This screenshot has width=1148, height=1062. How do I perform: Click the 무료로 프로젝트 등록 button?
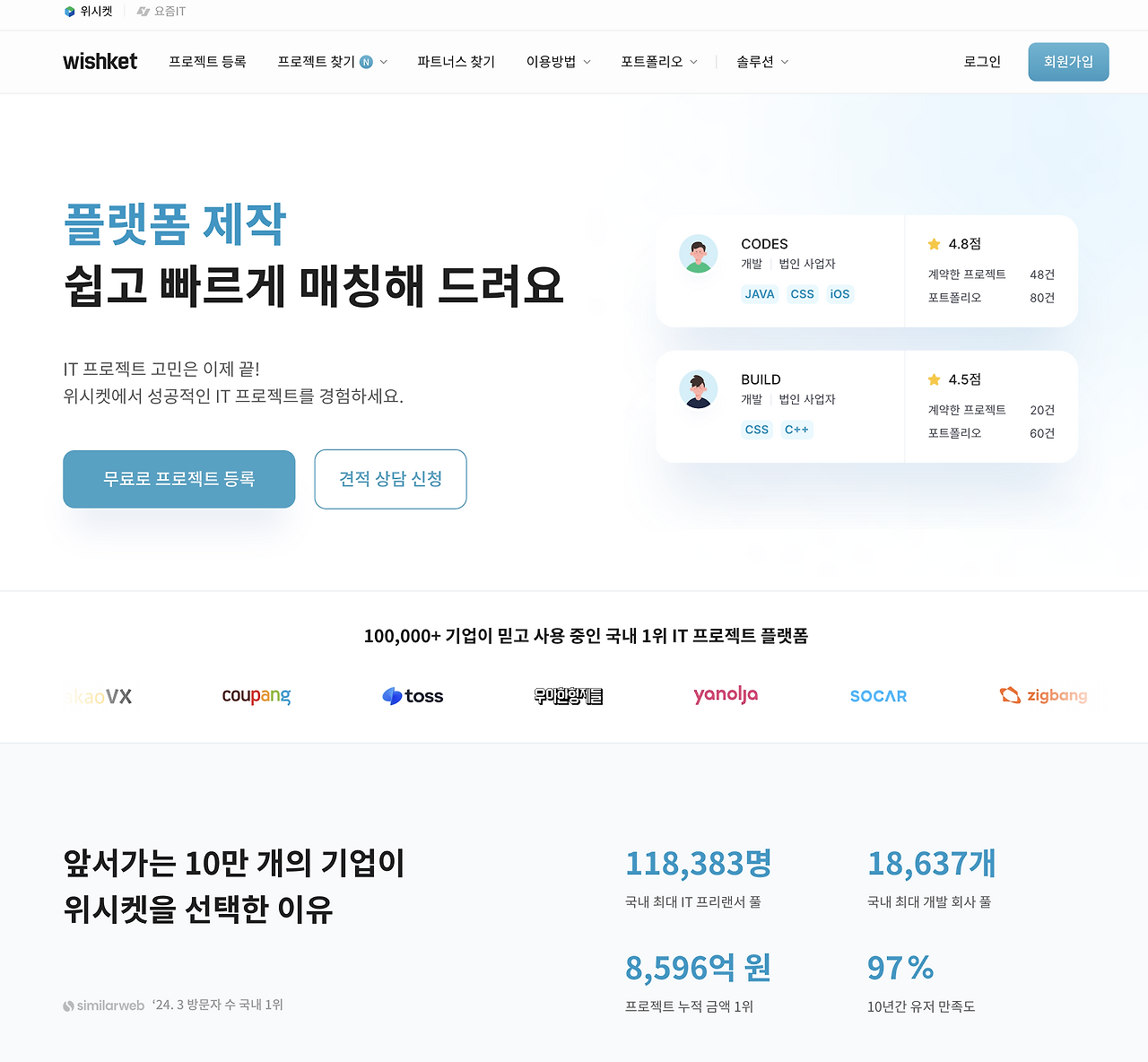coord(178,479)
